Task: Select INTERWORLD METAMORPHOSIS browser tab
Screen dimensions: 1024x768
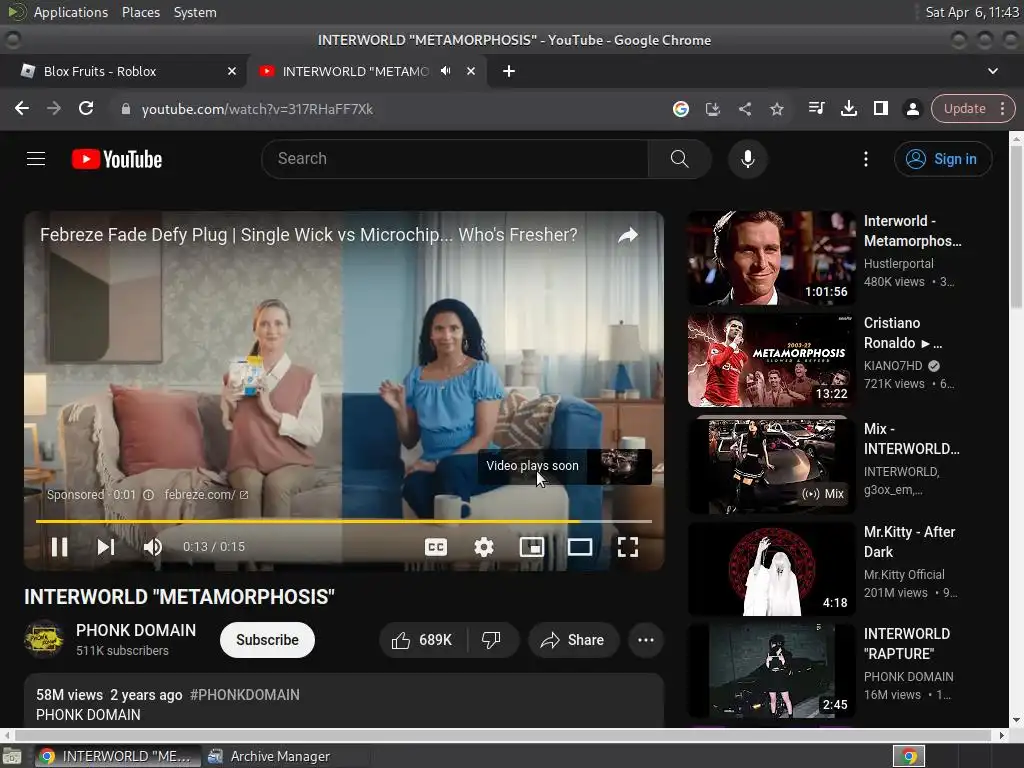Action: coord(355,71)
